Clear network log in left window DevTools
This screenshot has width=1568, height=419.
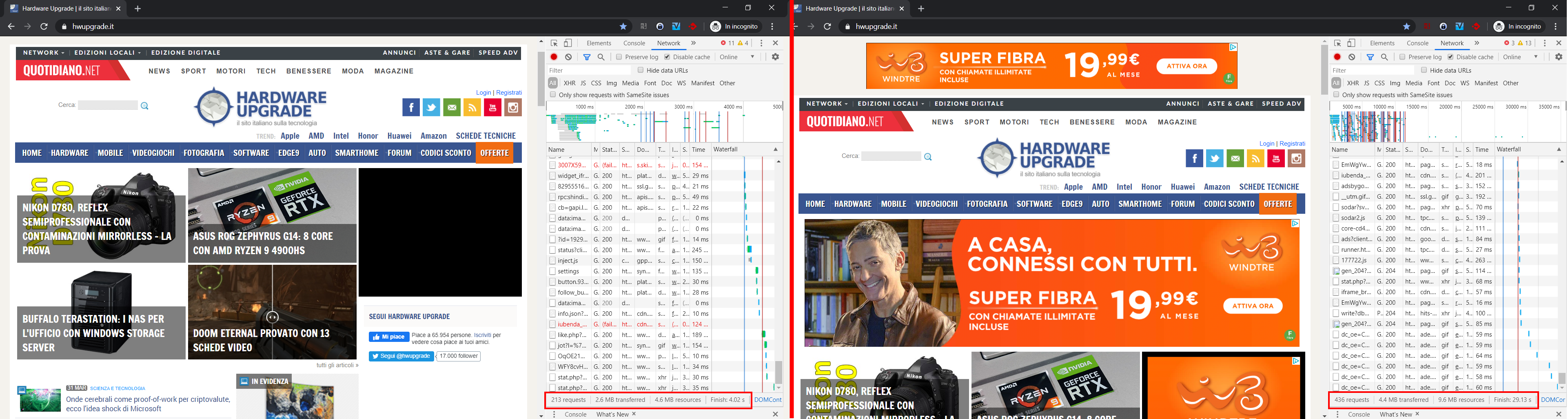click(568, 57)
